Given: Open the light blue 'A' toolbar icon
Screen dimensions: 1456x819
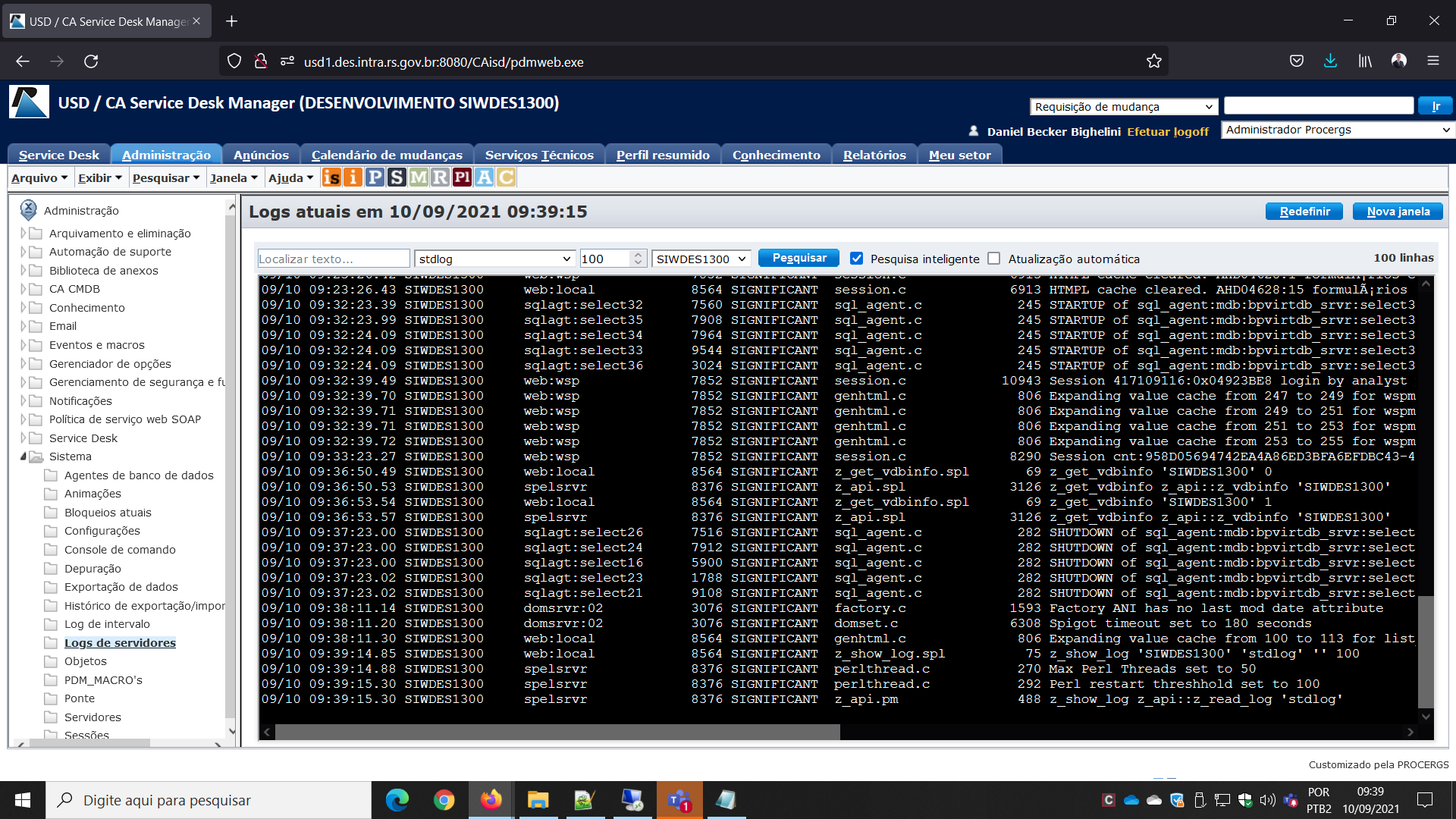Looking at the screenshot, I should coord(483,177).
